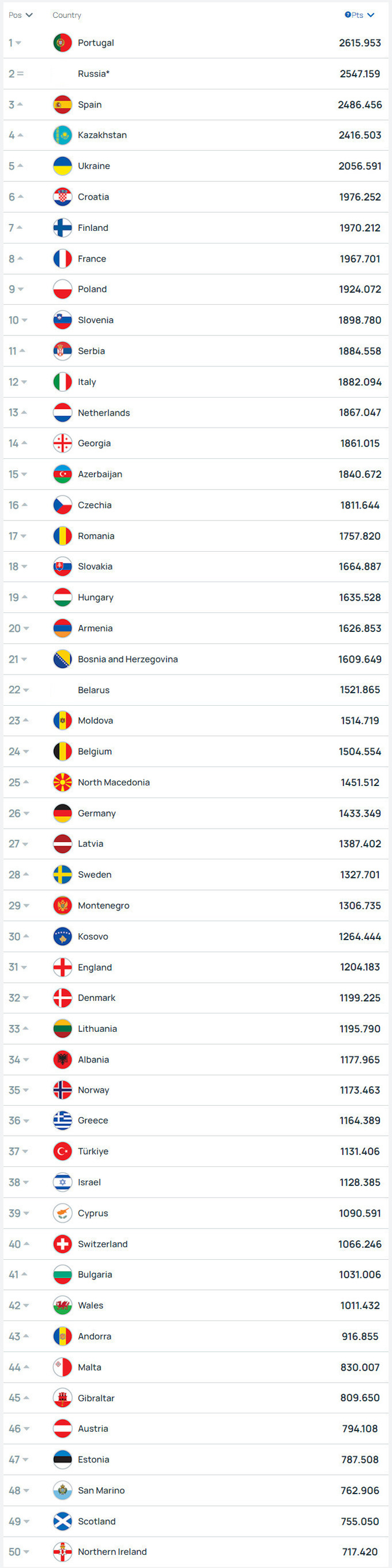Click the Türkiye flag icon
Viewport: 392px width, 1568px height.
pos(63,1151)
